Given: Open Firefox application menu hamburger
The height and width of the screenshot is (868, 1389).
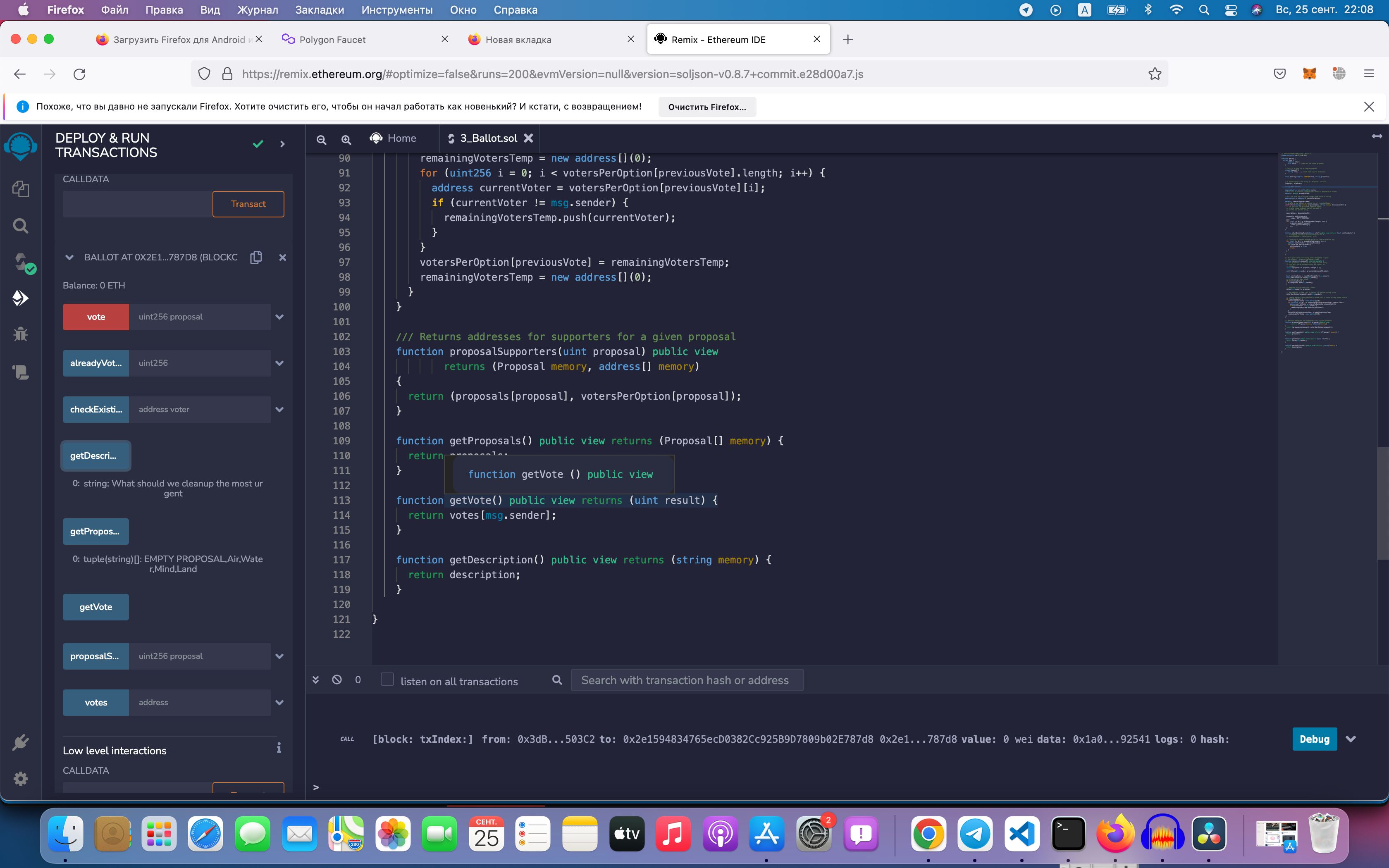Looking at the screenshot, I should pyautogui.click(x=1369, y=74).
